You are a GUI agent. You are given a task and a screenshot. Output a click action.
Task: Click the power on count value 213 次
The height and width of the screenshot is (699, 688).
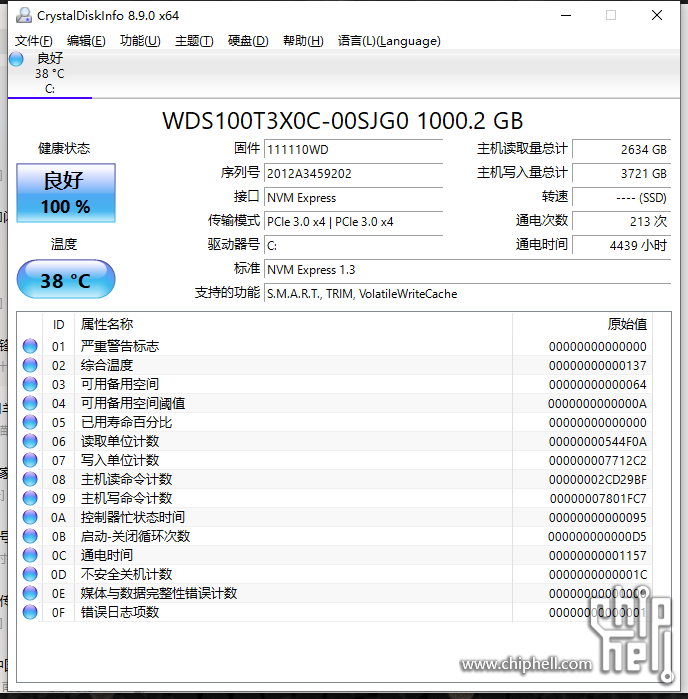click(x=622, y=222)
